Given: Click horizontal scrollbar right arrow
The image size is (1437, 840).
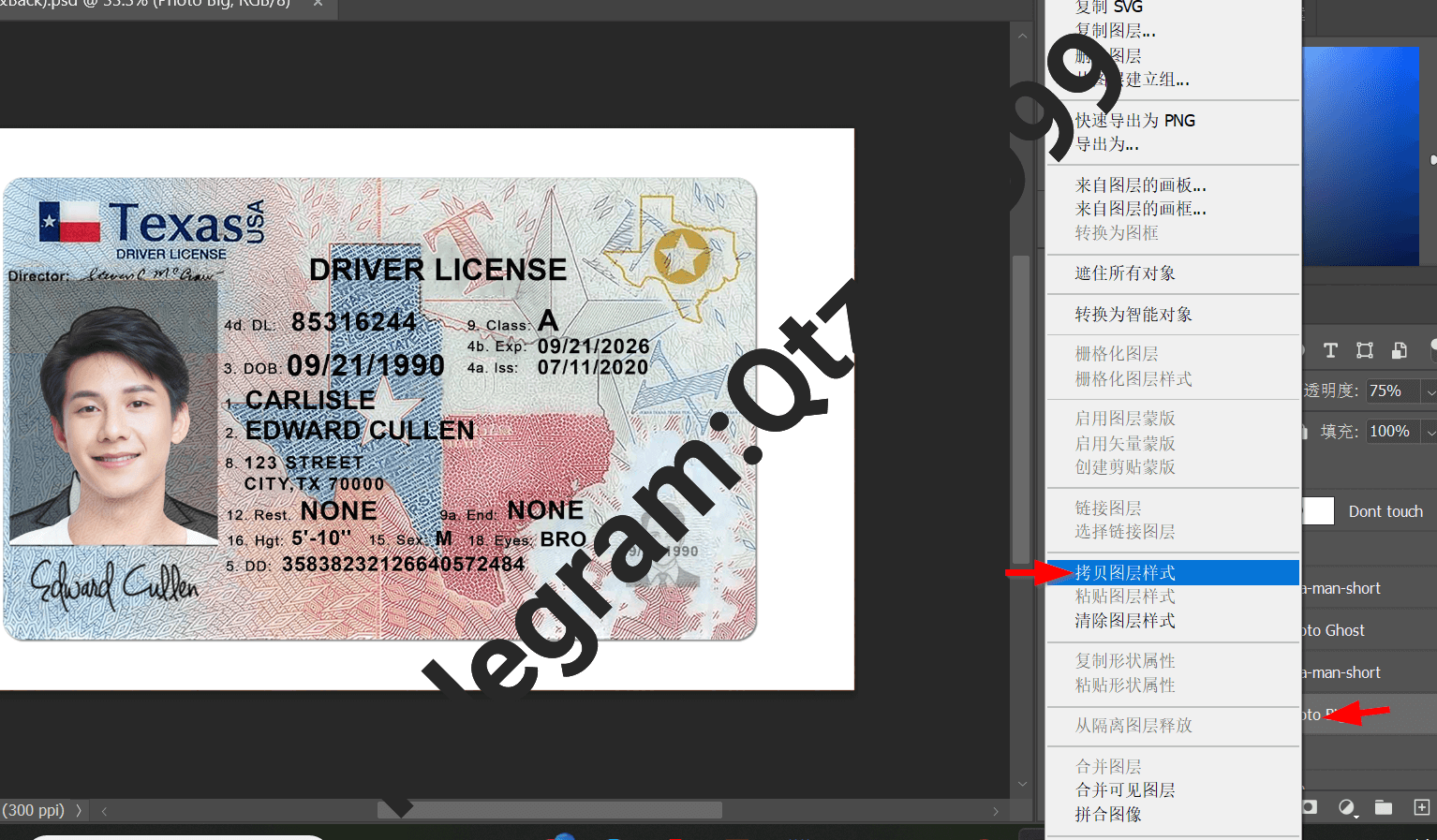Looking at the screenshot, I should 996,811.
